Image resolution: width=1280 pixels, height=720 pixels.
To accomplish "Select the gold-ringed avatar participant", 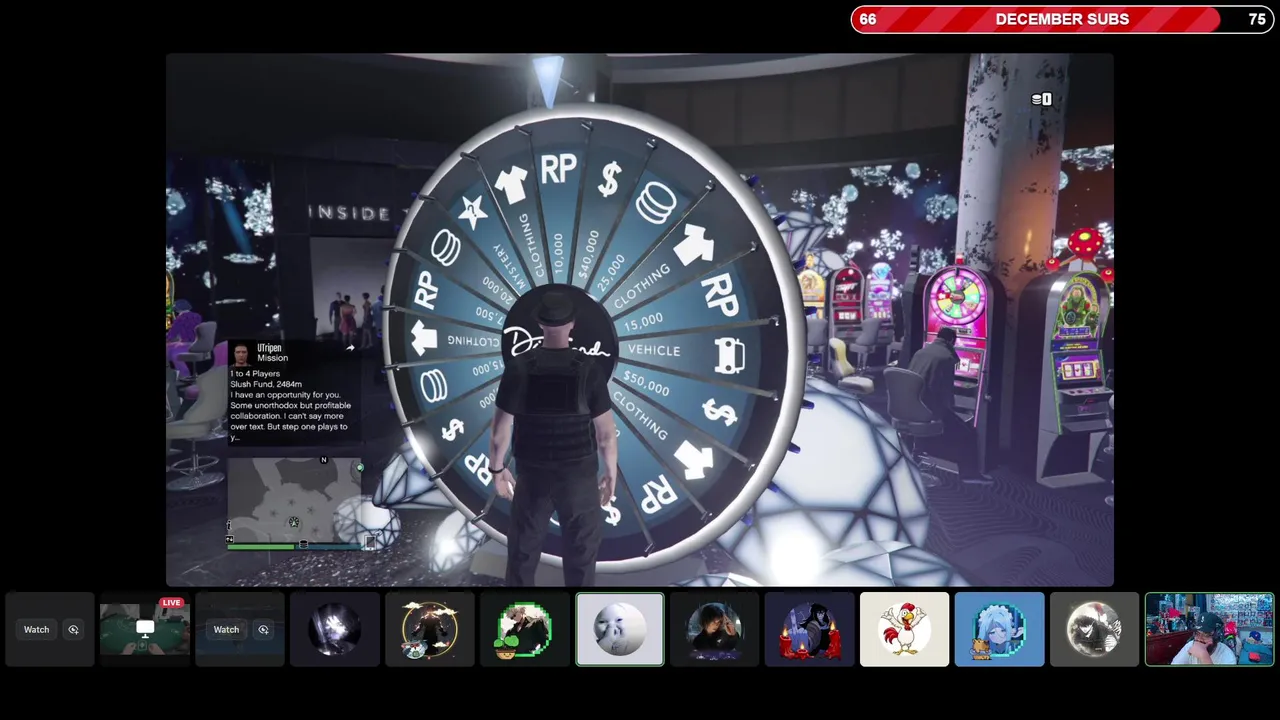I will (430, 629).
